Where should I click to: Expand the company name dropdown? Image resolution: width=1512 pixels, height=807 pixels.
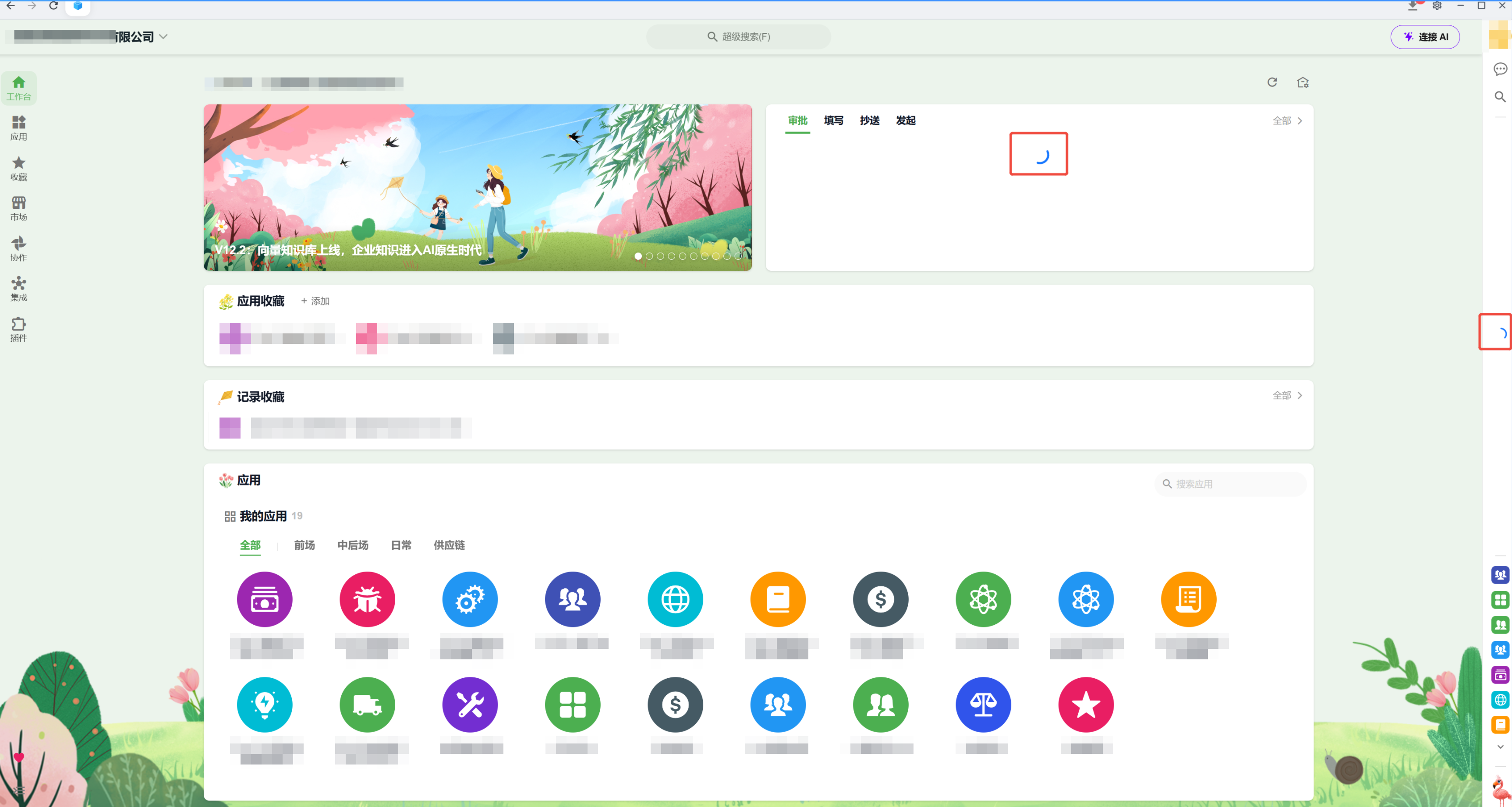tap(163, 36)
